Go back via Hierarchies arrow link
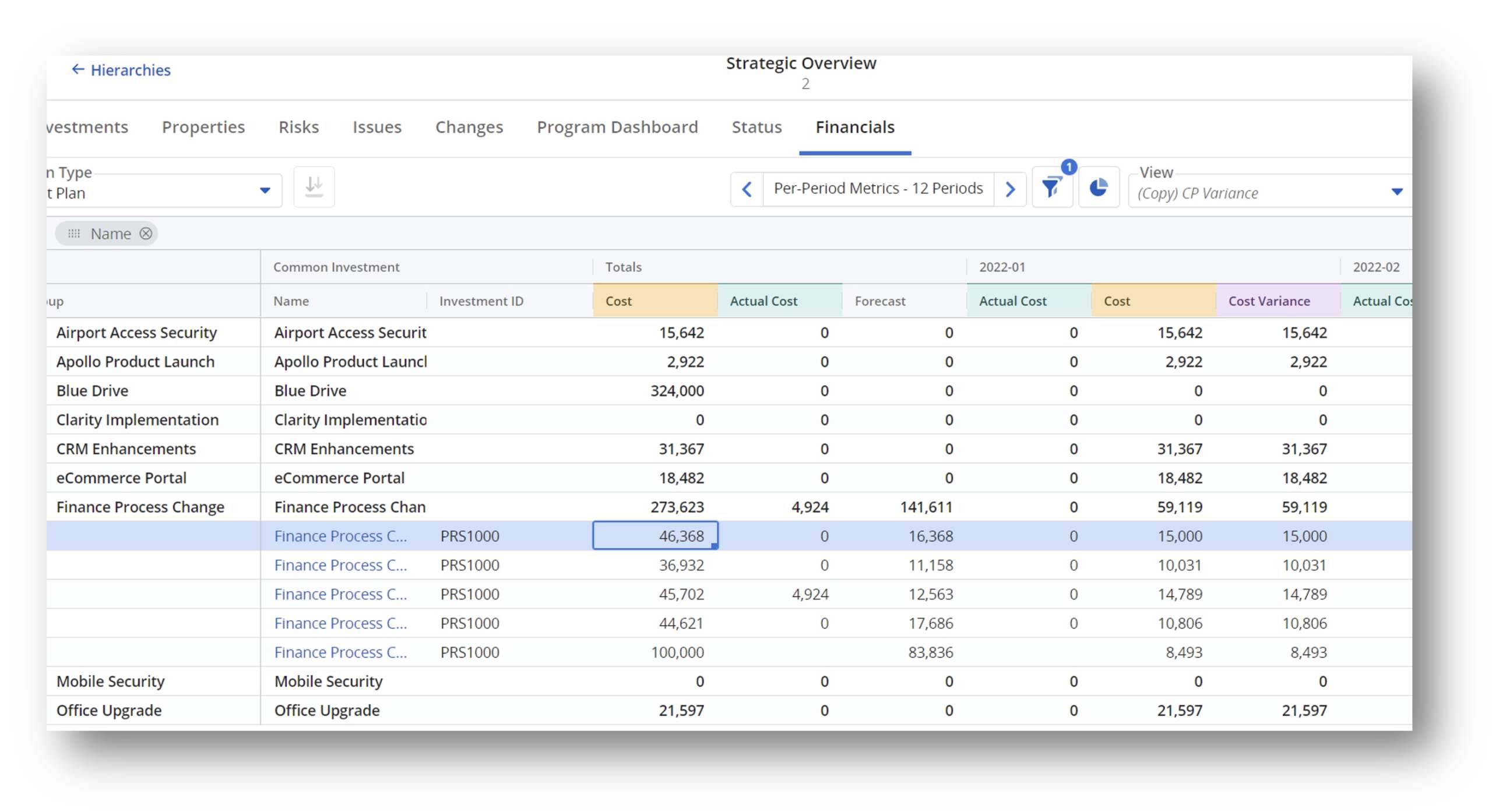Viewport: 1492px width, 812px height. click(x=121, y=70)
